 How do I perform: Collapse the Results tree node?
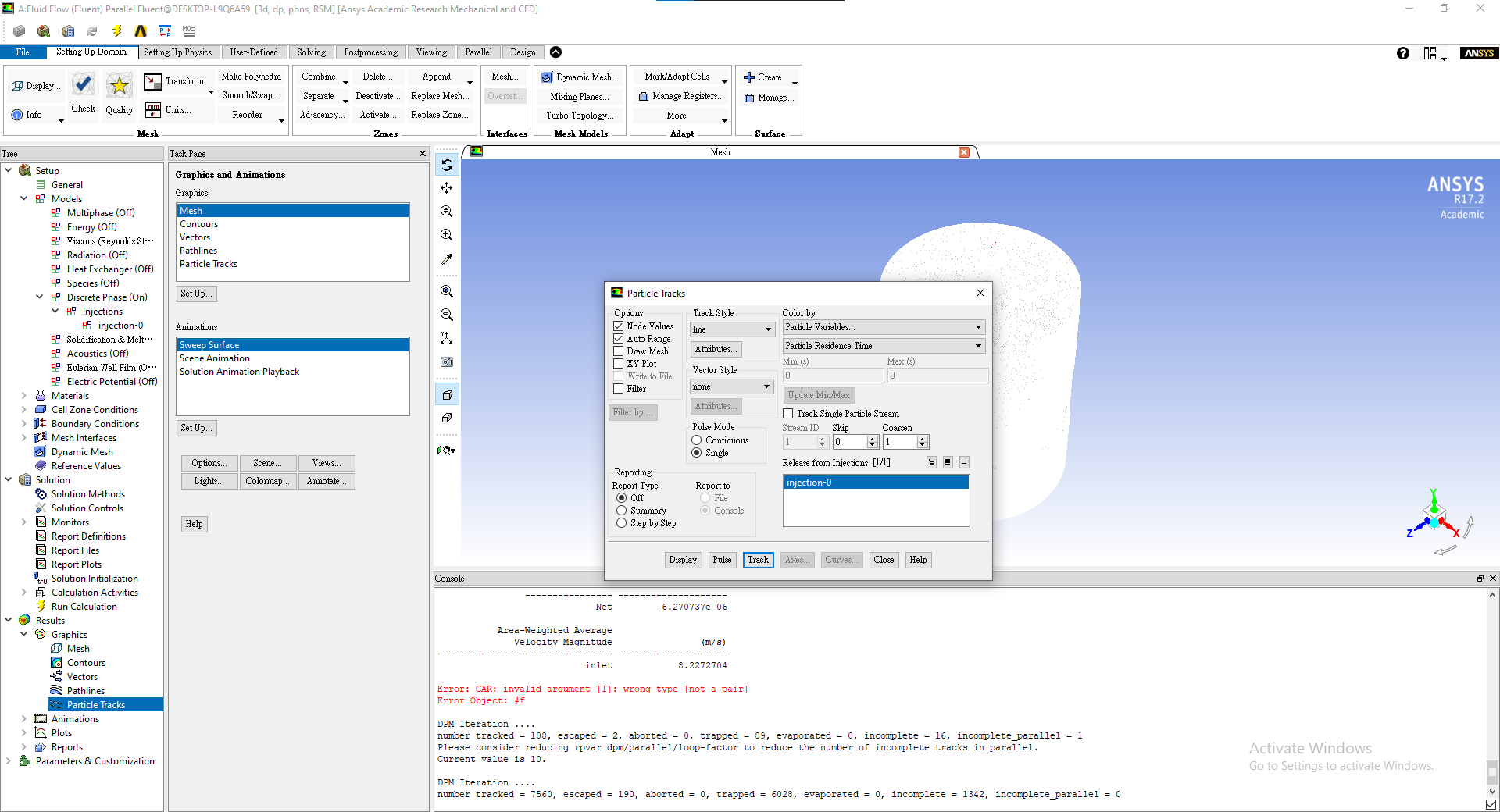tap(9, 621)
